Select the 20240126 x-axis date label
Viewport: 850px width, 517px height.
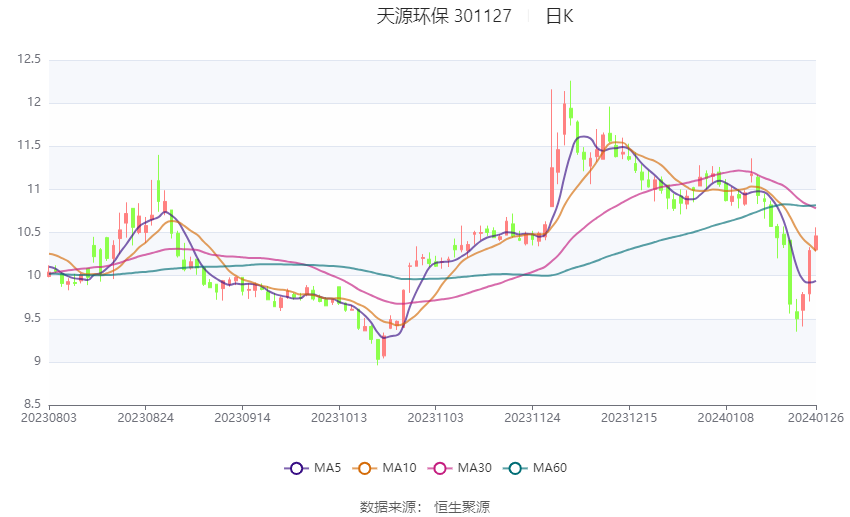816,418
